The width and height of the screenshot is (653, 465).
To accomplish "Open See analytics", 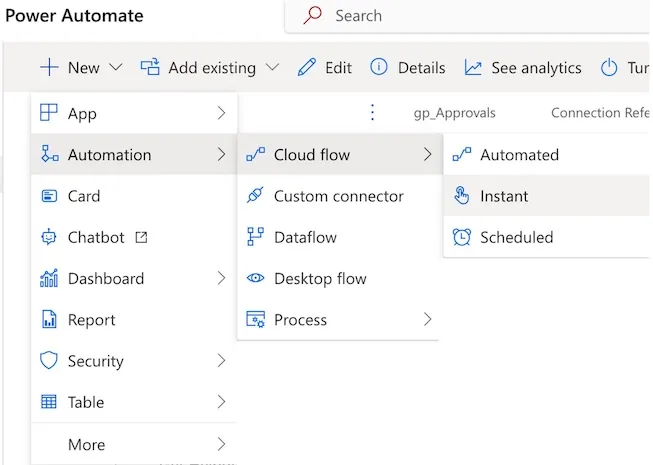I will [x=523, y=67].
